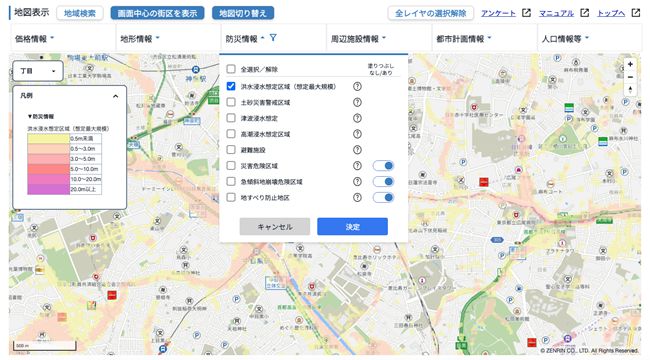Click the 0.5〜3.0m legend label
The width and height of the screenshot is (650, 360).
click(x=83, y=149)
